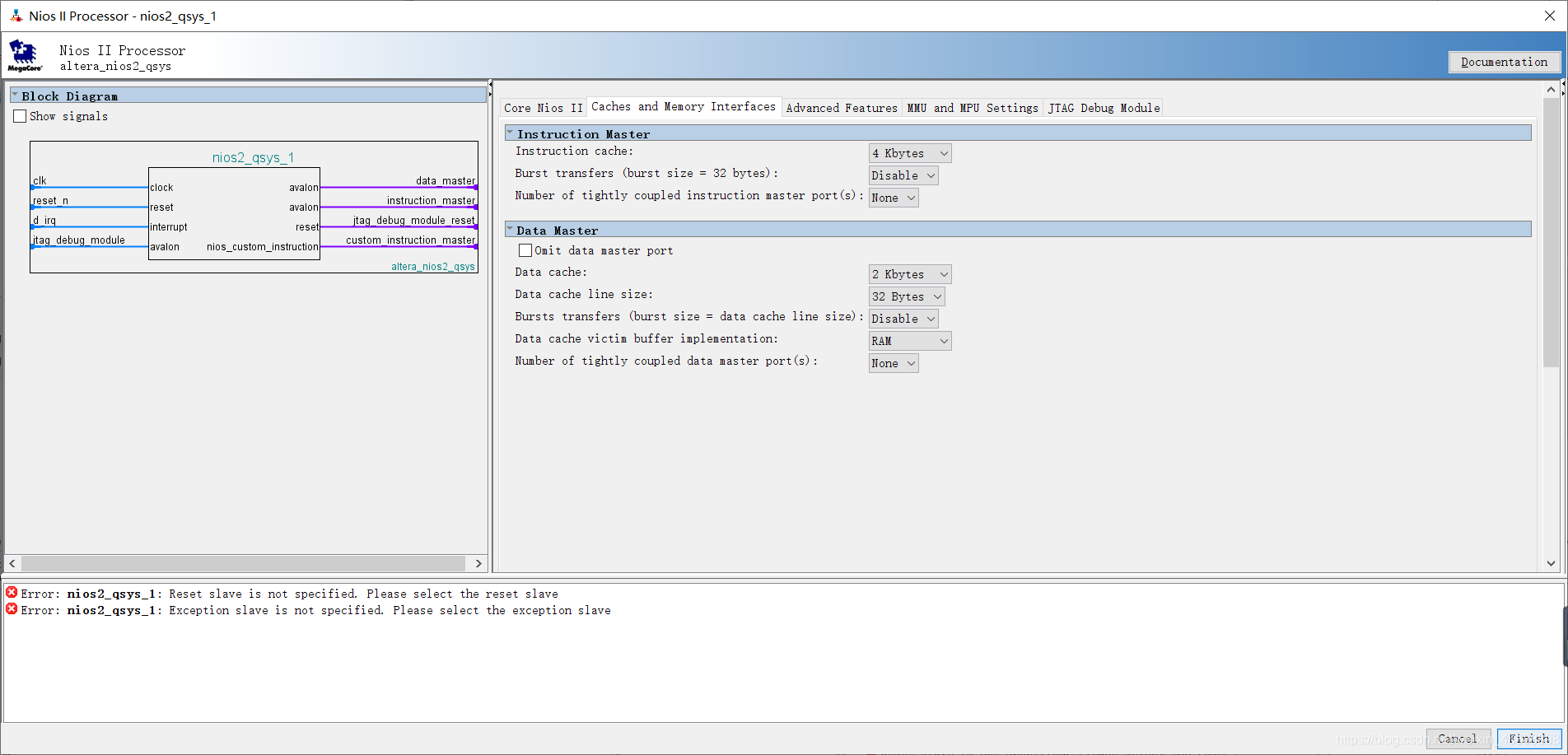
Task: Click the instruction_master port label
Action: [431, 200]
